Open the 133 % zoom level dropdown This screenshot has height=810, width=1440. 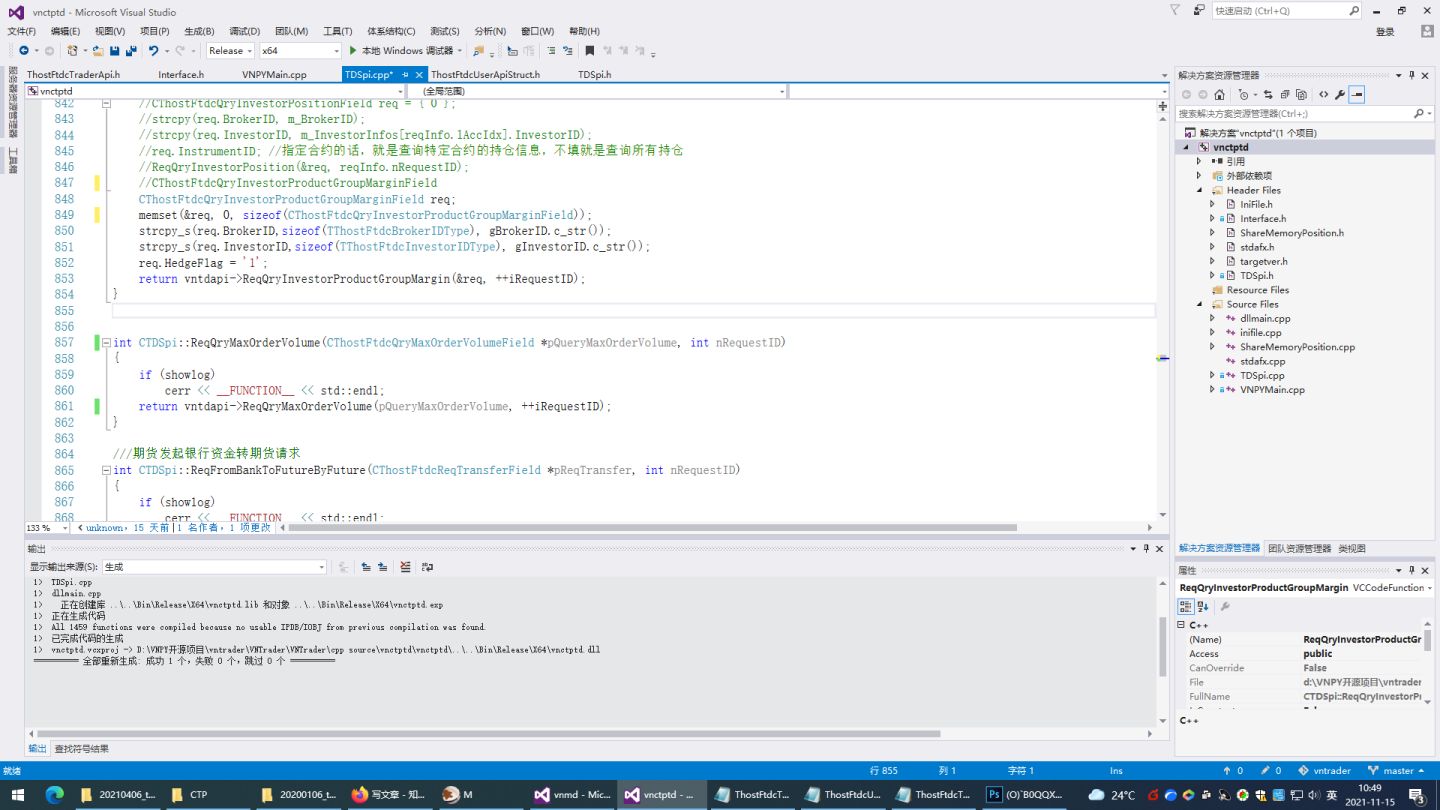coord(49,527)
